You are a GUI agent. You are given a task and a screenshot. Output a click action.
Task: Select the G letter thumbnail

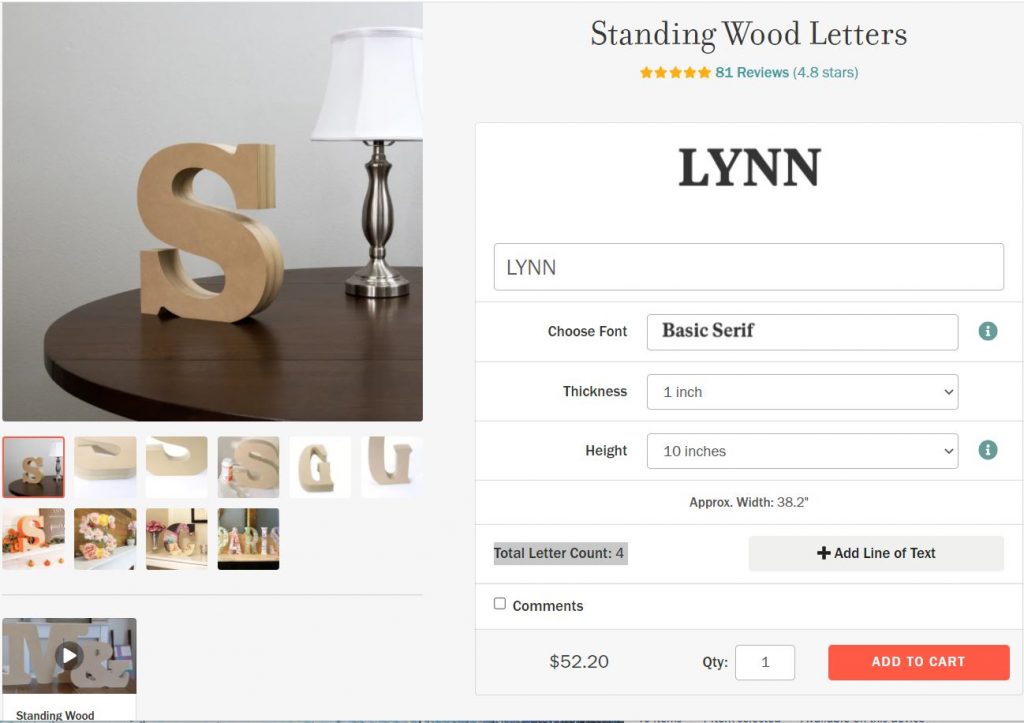click(x=320, y=467)
